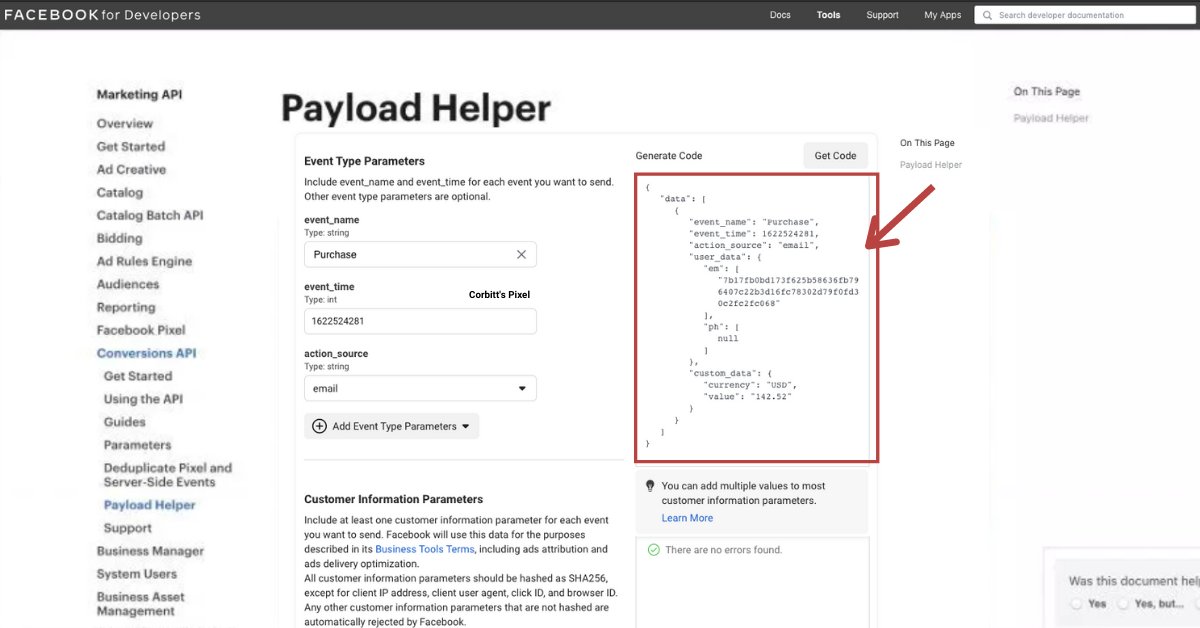Select the Yes radio button
Image resolution: width=1200 pixels, height=628 pixels.
[1075, 604]
